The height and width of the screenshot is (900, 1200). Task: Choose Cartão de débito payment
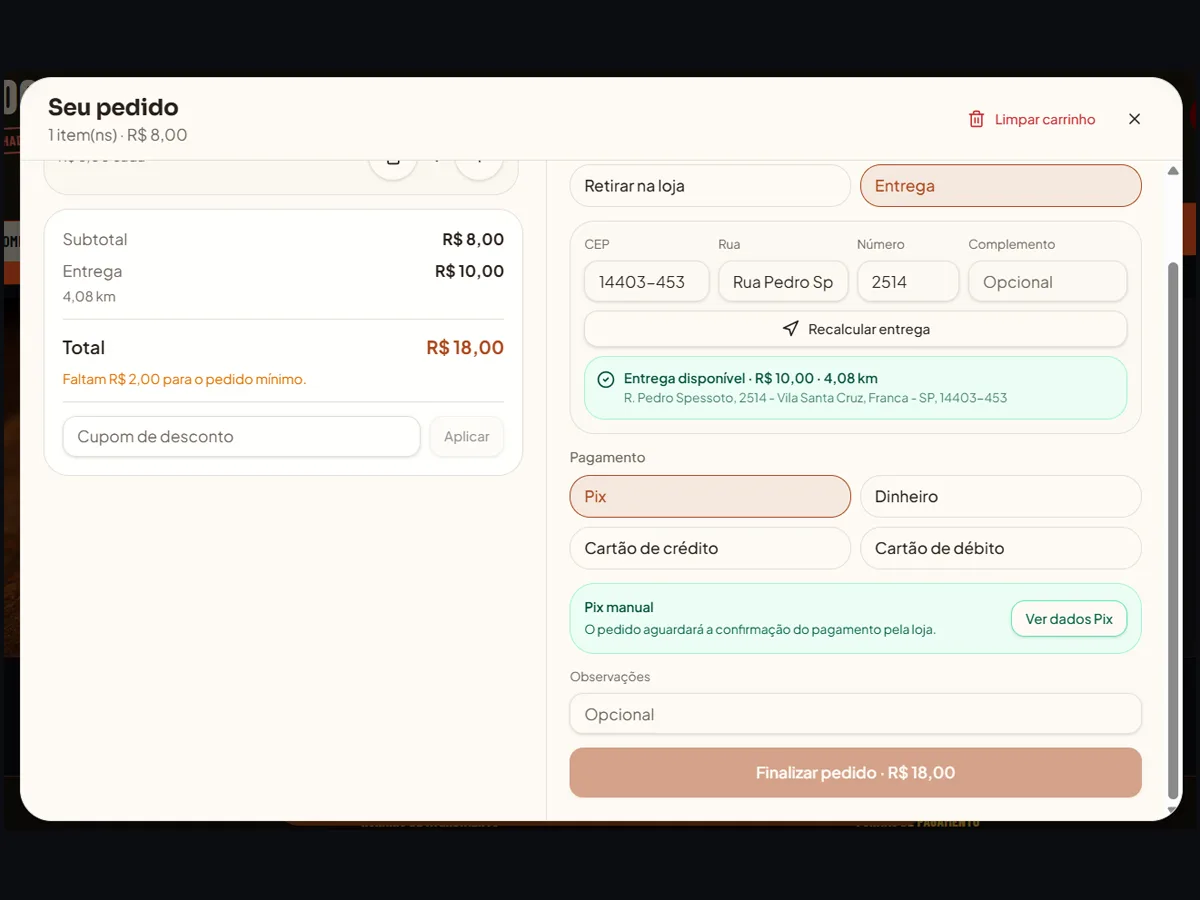(1000, 548)
